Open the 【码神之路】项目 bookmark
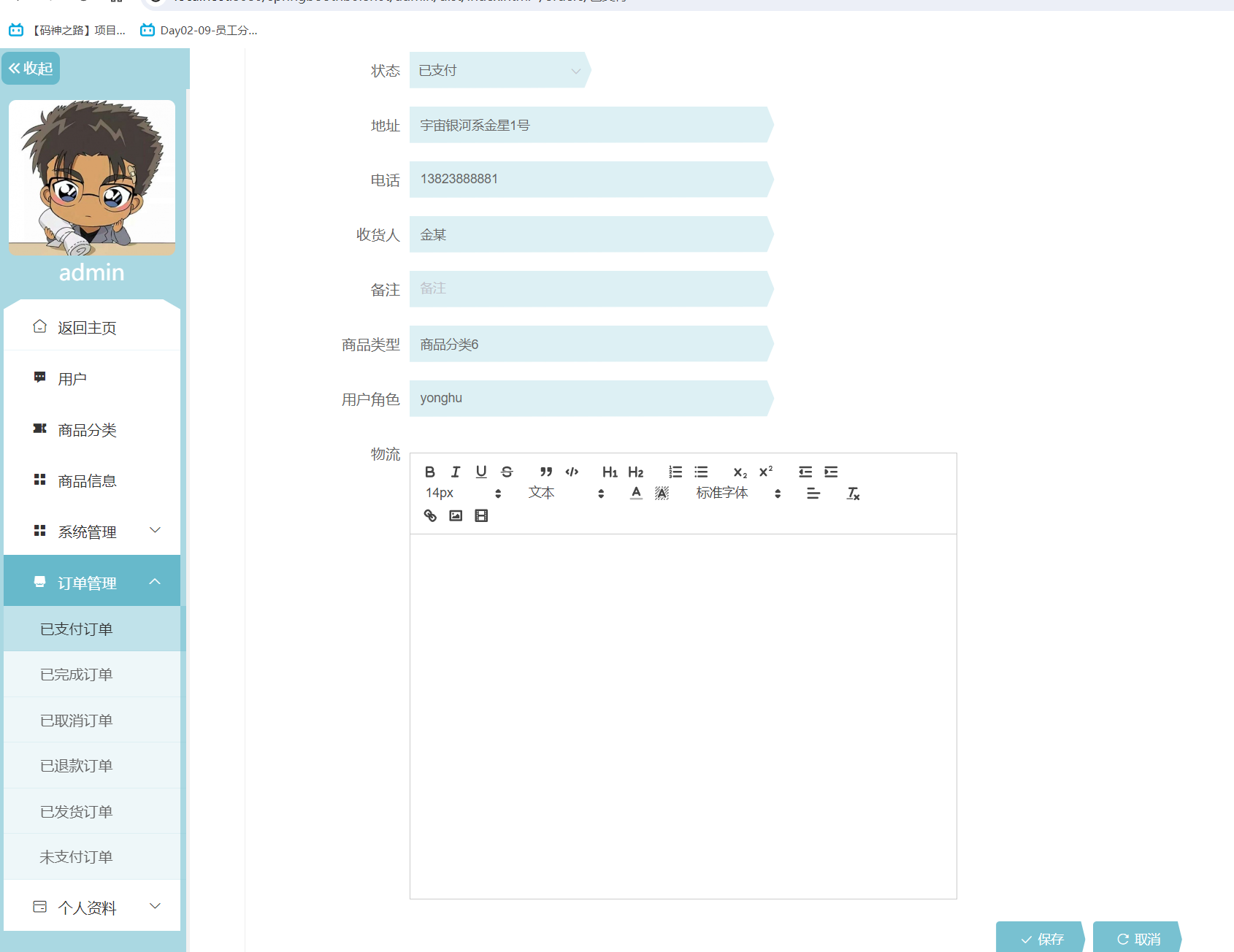The width and height of the screenshot is (1234, 952). (x=68, y=30)
